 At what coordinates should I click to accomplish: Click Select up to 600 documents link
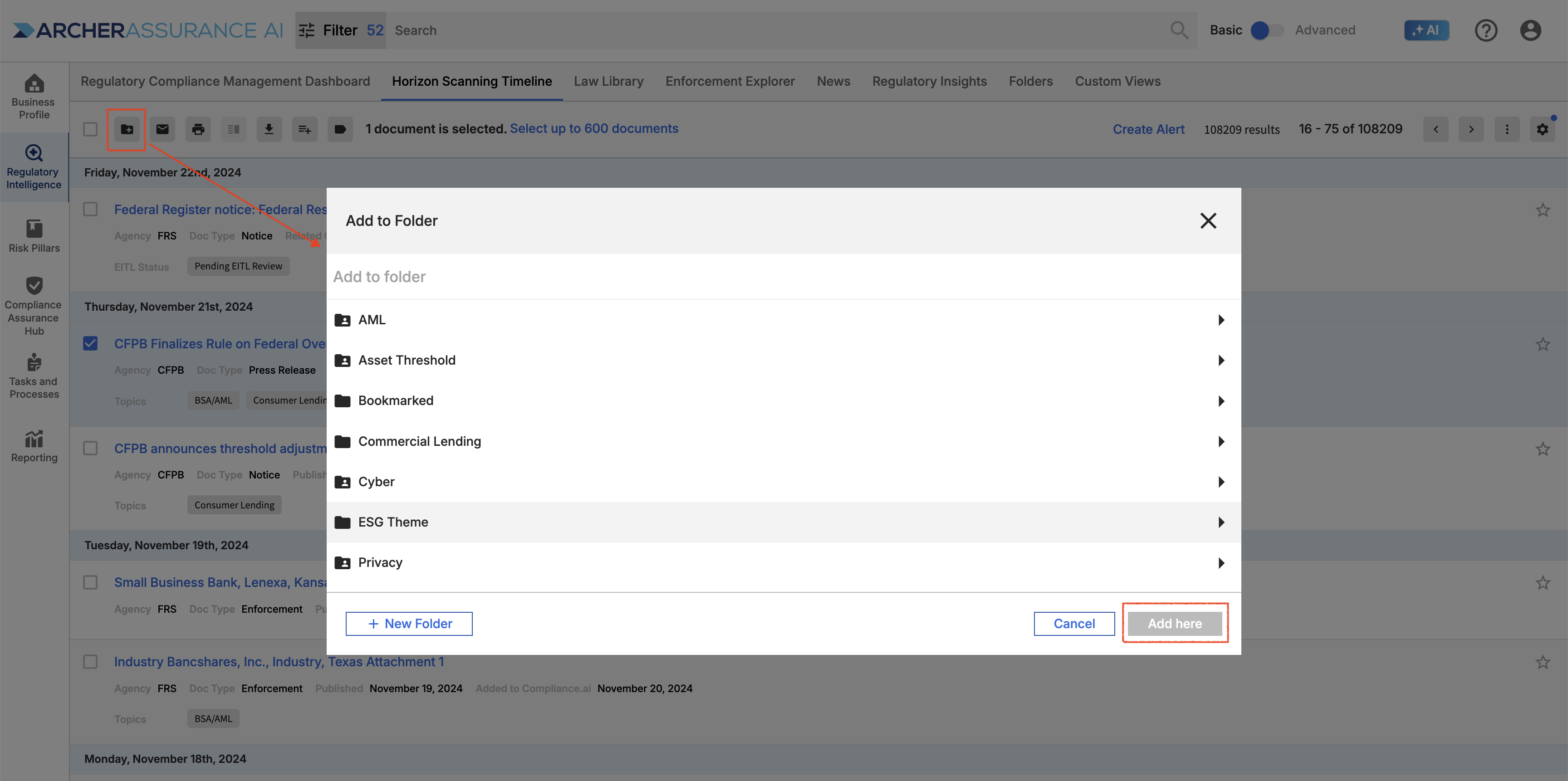(x=594, y=128)
